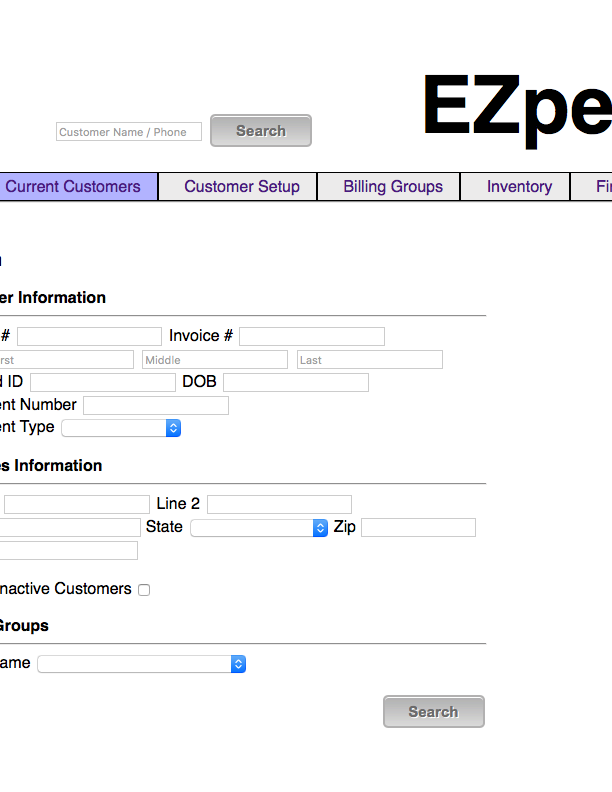Open the State dropdown
This screenshot has width=612, height=792.
pos(259,528)
